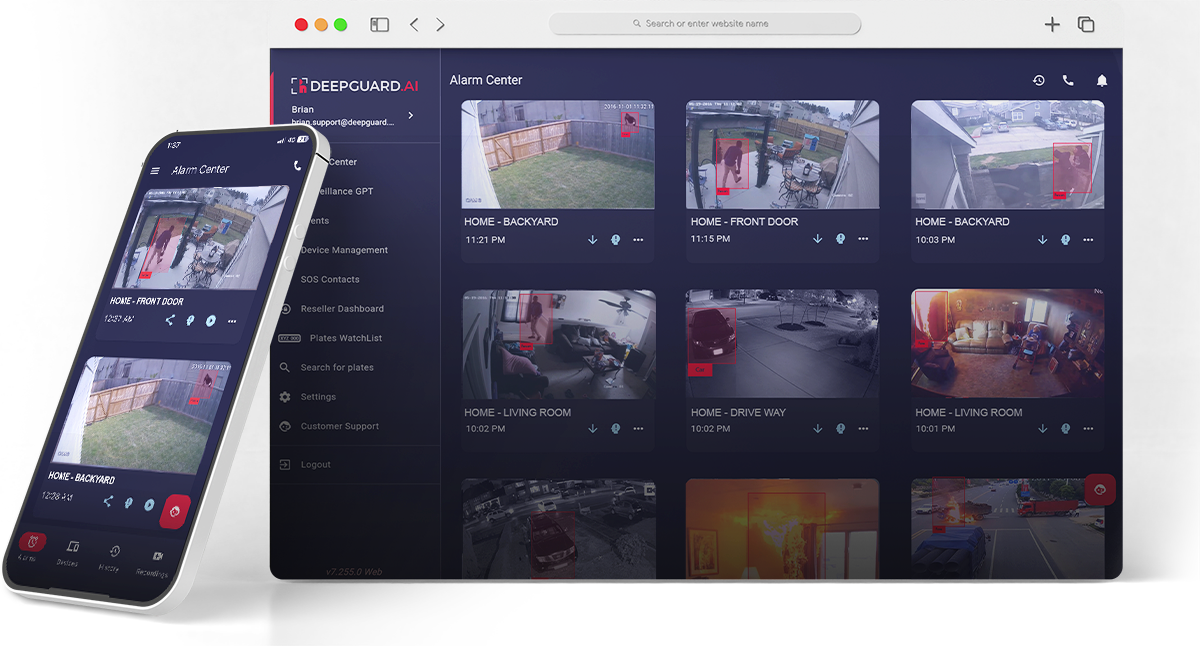This screenshot has height=646, width=1200.
Task: Open Search for plates in the sidebar
Action: click(335, 367)
